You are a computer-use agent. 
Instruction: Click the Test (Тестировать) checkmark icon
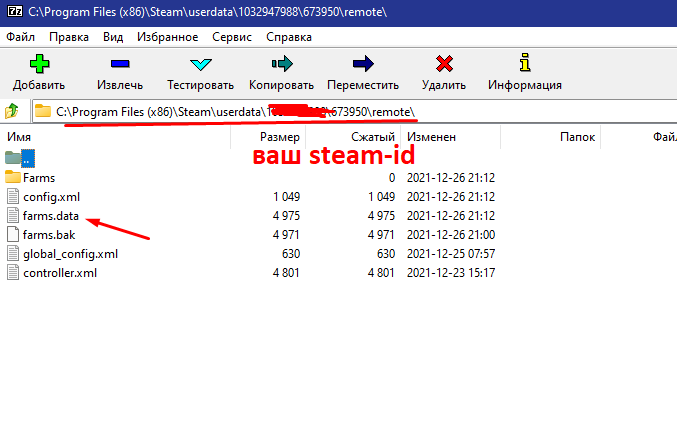coord(201,64)
